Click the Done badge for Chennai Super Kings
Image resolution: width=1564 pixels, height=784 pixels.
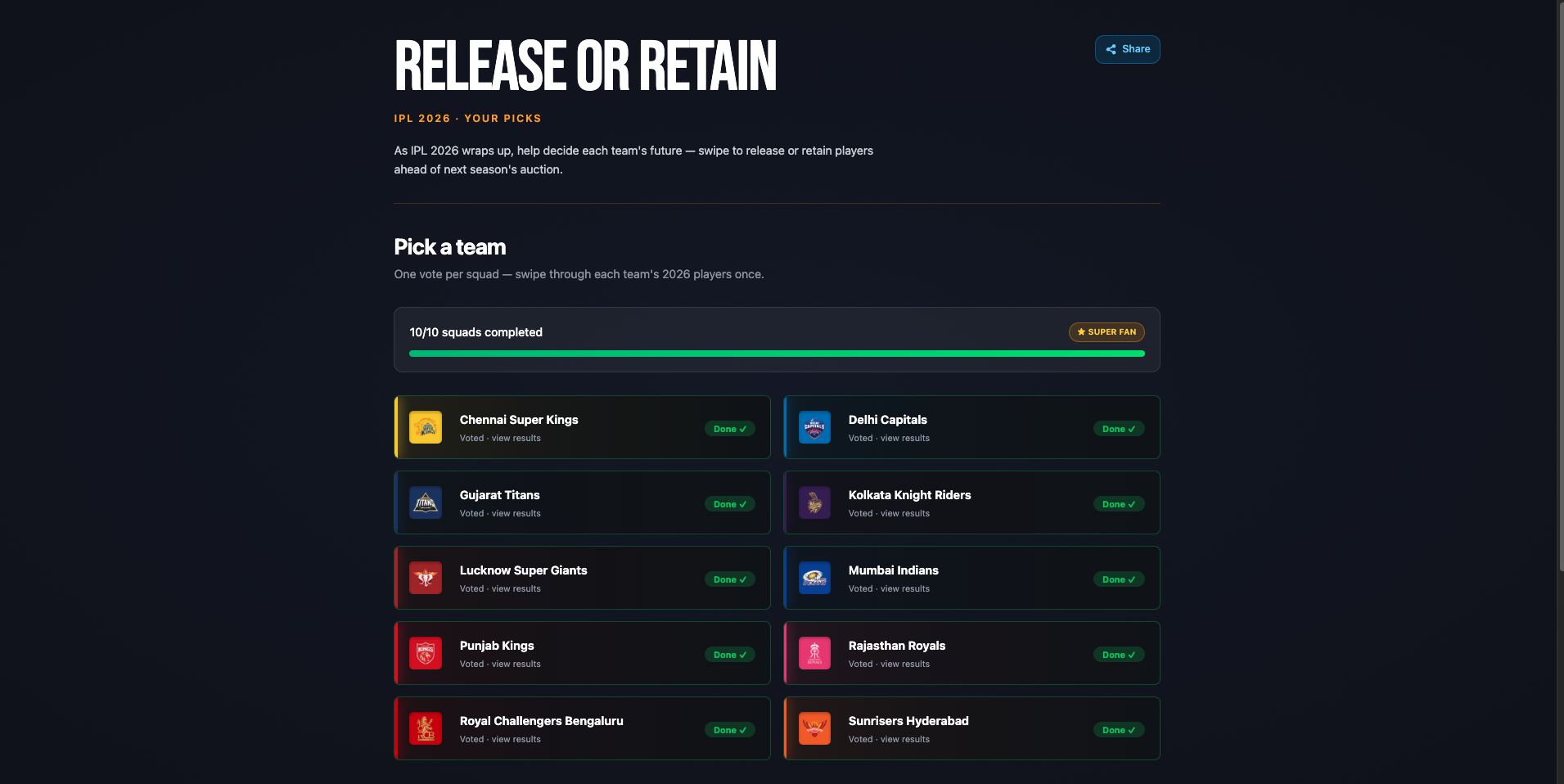[x=730, y=429]
